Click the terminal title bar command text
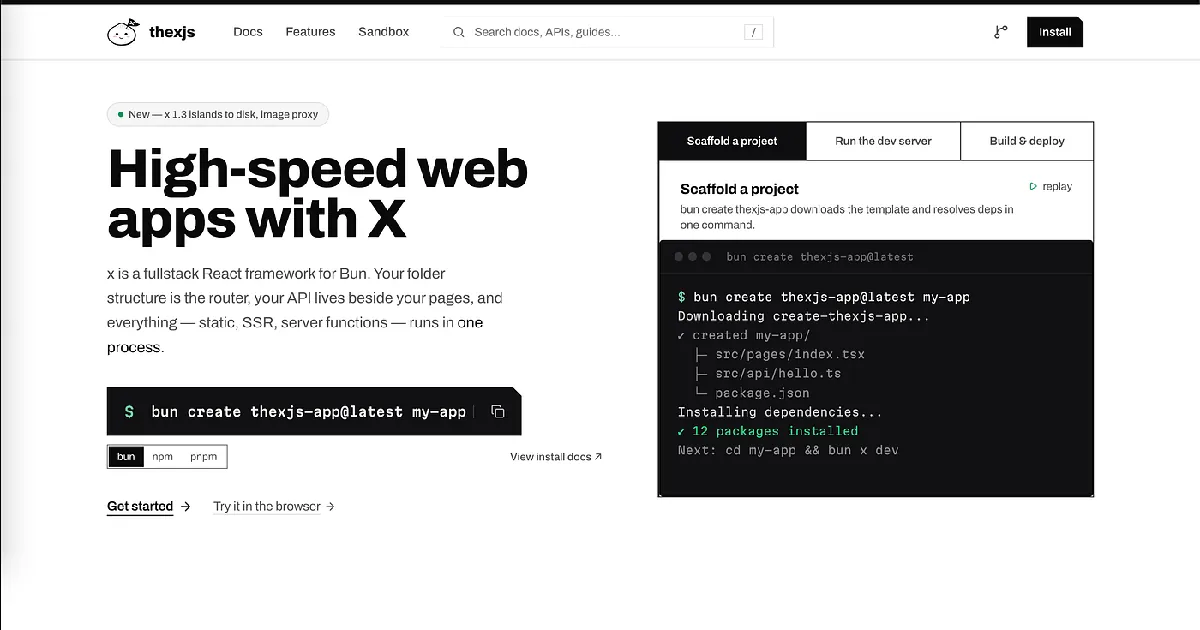This screenshot has height=630, width=1200. [x=820, y=257]
